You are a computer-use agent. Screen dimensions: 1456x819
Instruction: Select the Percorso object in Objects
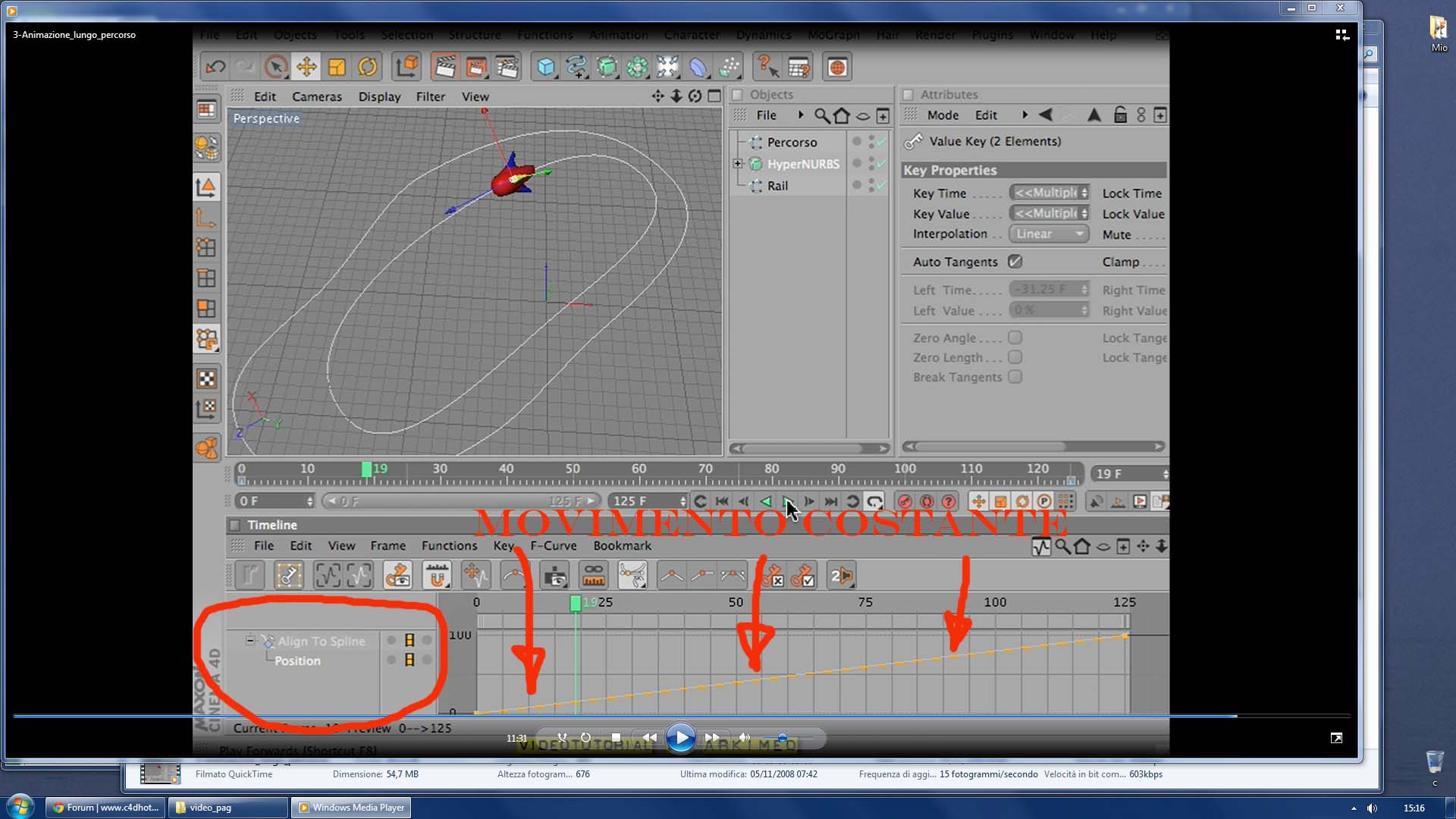[791, 143]
